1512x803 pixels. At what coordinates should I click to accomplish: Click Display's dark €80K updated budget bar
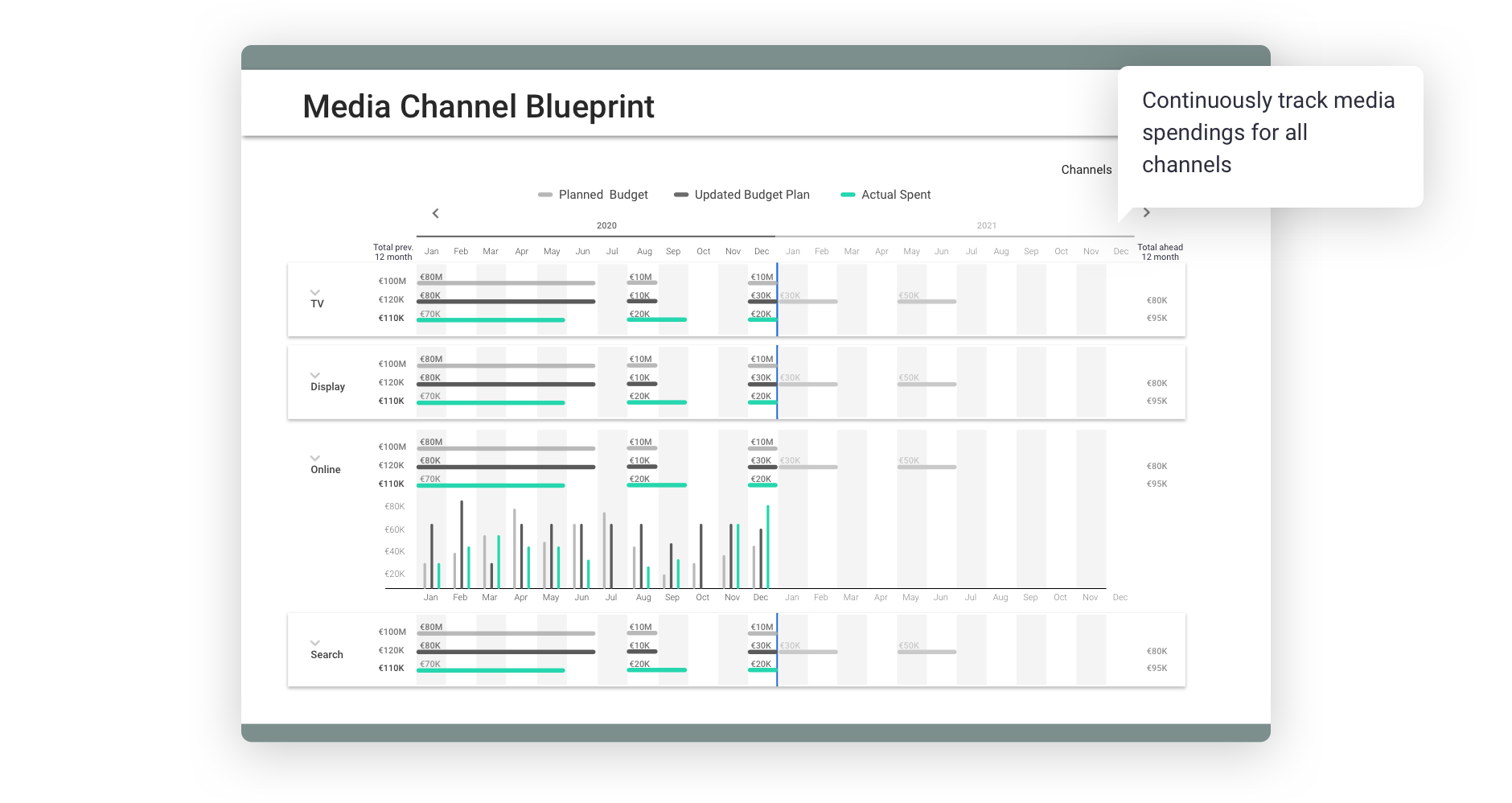(x=506, y=385)
